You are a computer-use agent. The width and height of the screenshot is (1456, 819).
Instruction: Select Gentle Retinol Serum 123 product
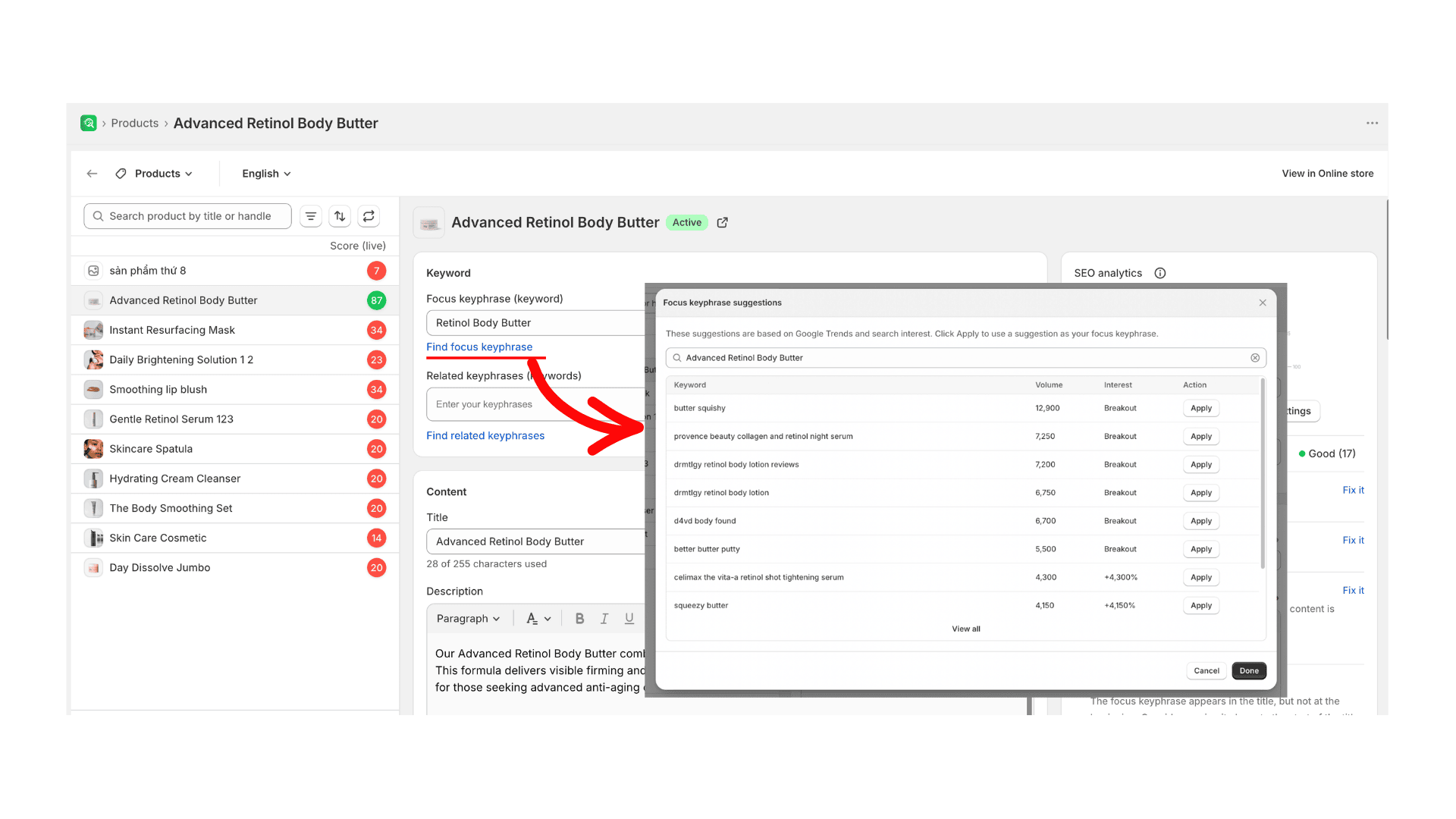click(x=235, y=419)
